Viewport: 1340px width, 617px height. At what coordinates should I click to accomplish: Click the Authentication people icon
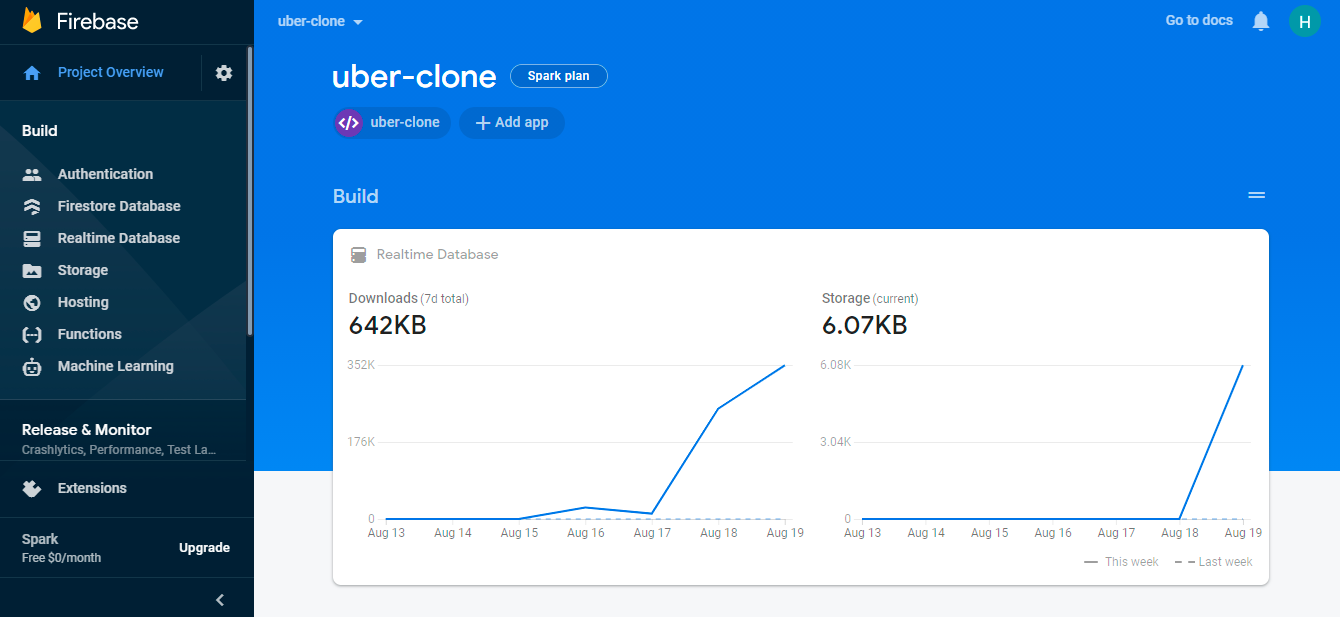[32, 174]
